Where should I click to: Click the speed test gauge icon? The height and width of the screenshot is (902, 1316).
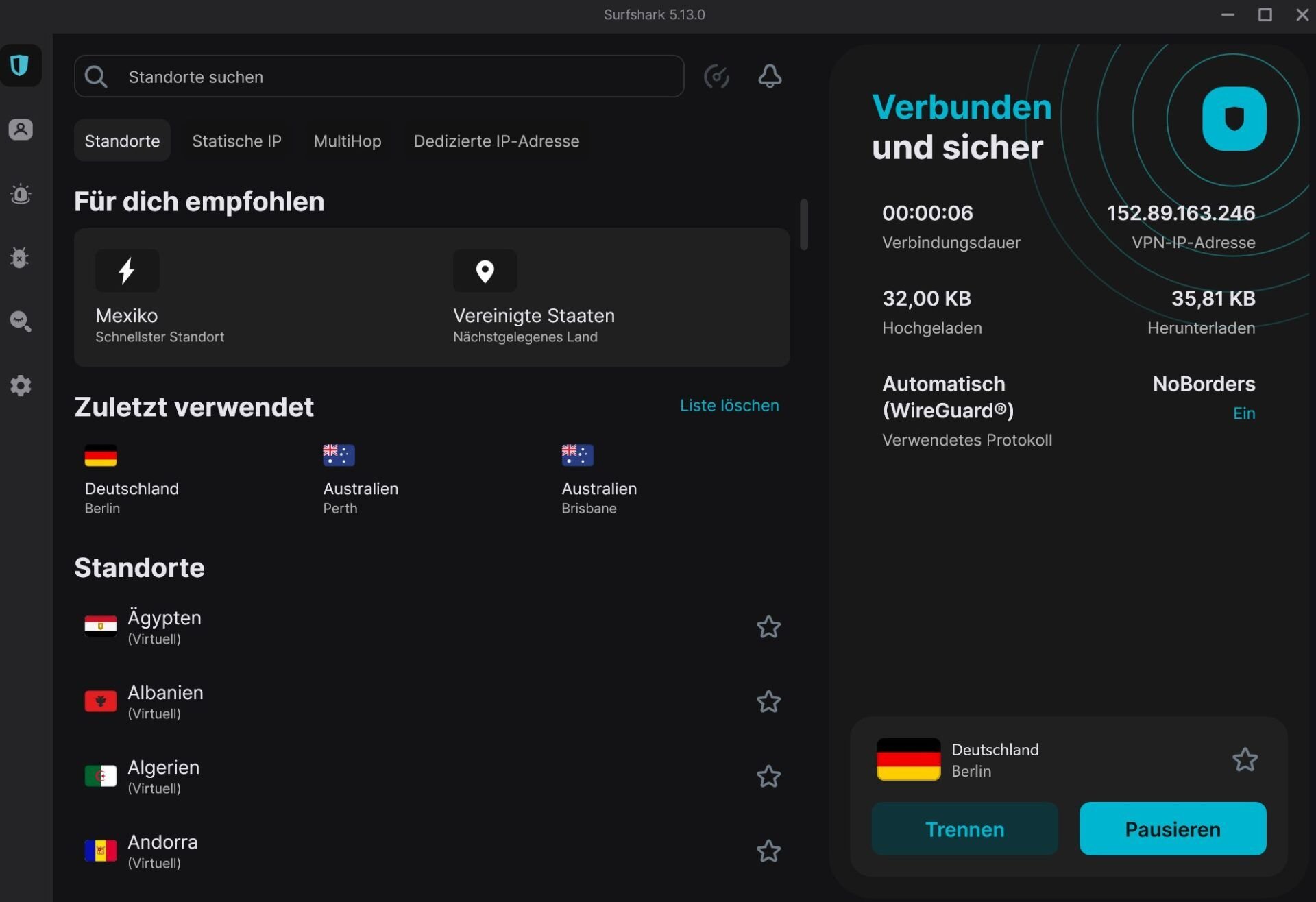coord(716,76)
